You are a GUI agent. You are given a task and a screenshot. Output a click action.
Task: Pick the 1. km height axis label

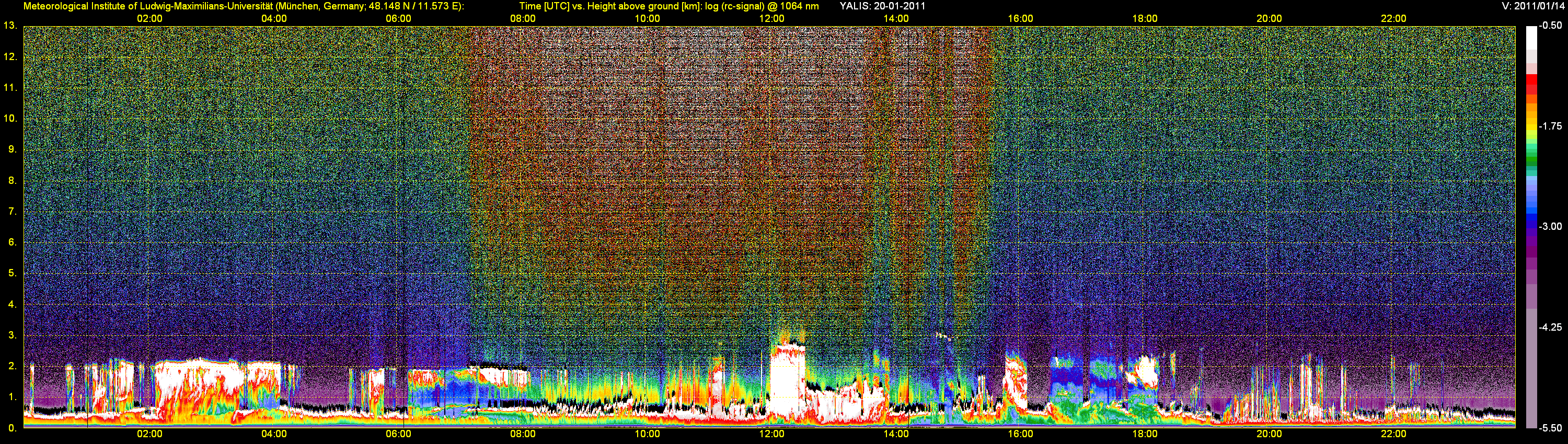click(12, 397)
